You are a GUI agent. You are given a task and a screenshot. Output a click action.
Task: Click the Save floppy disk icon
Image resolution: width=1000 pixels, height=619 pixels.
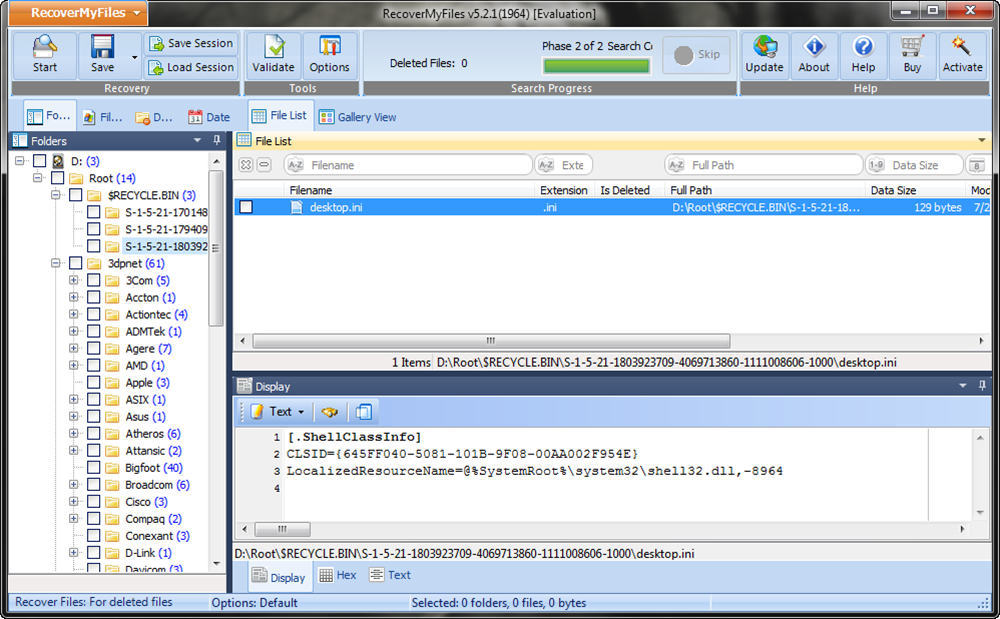coord(102,48)
